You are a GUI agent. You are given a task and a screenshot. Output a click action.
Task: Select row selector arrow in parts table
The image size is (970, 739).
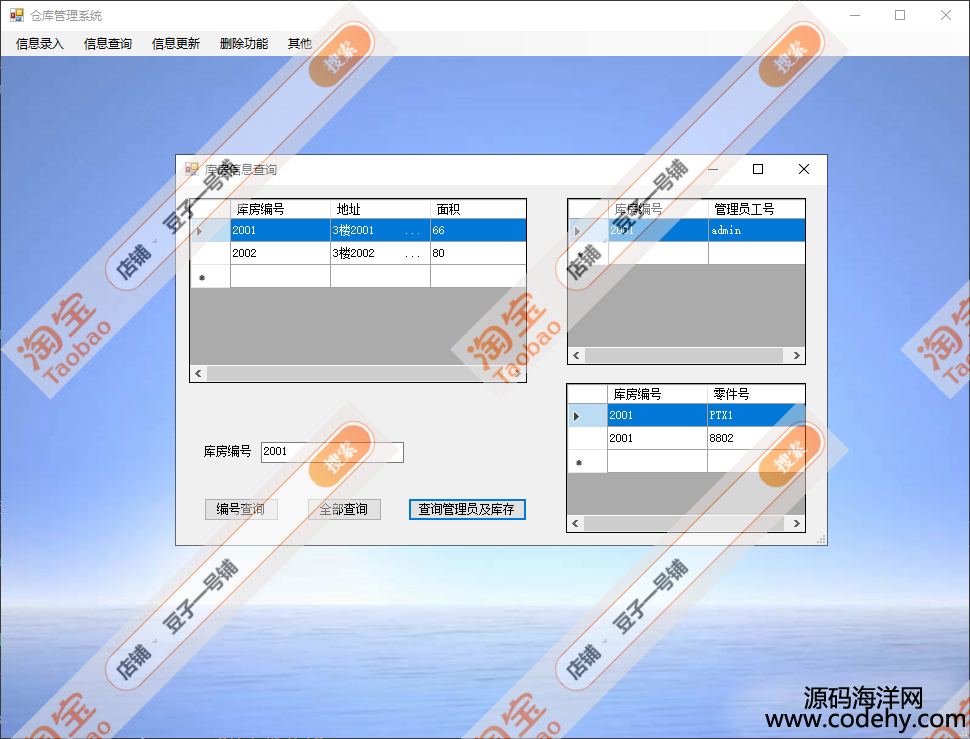pyautogui.click(x=588, y=415)
